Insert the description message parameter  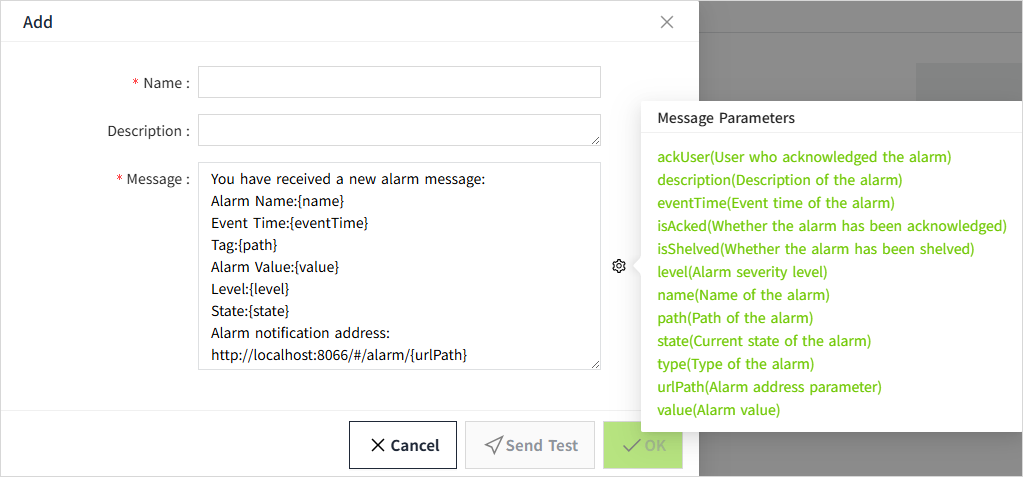coord(780,180)
